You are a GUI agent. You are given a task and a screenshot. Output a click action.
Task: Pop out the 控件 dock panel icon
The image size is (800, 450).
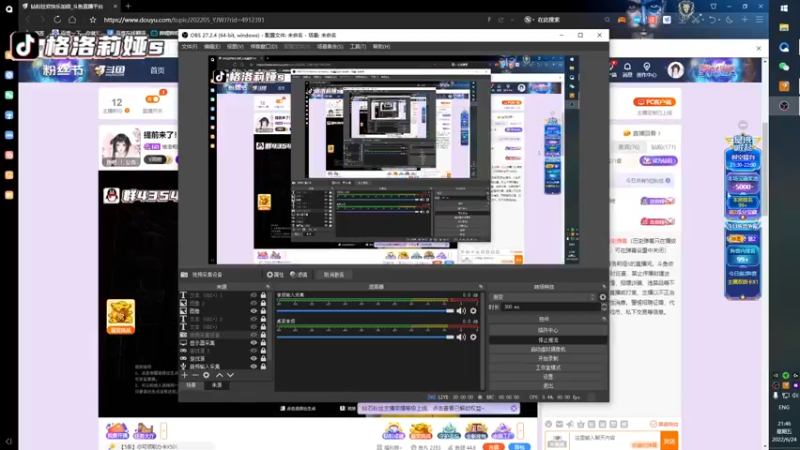tap(604, 319)
